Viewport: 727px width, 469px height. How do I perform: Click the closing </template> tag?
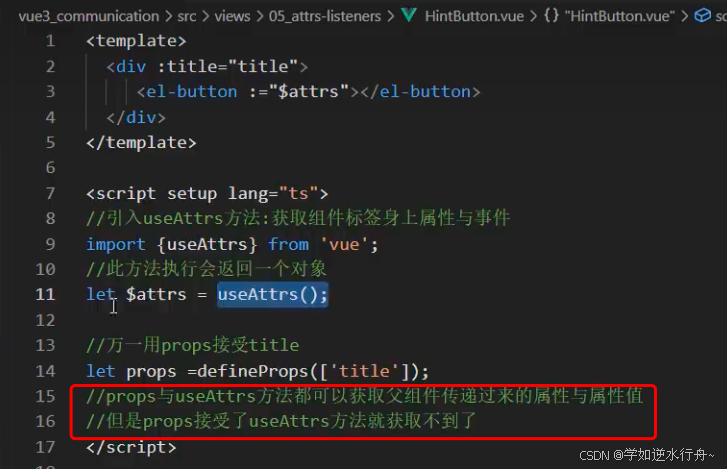(141, 142)
